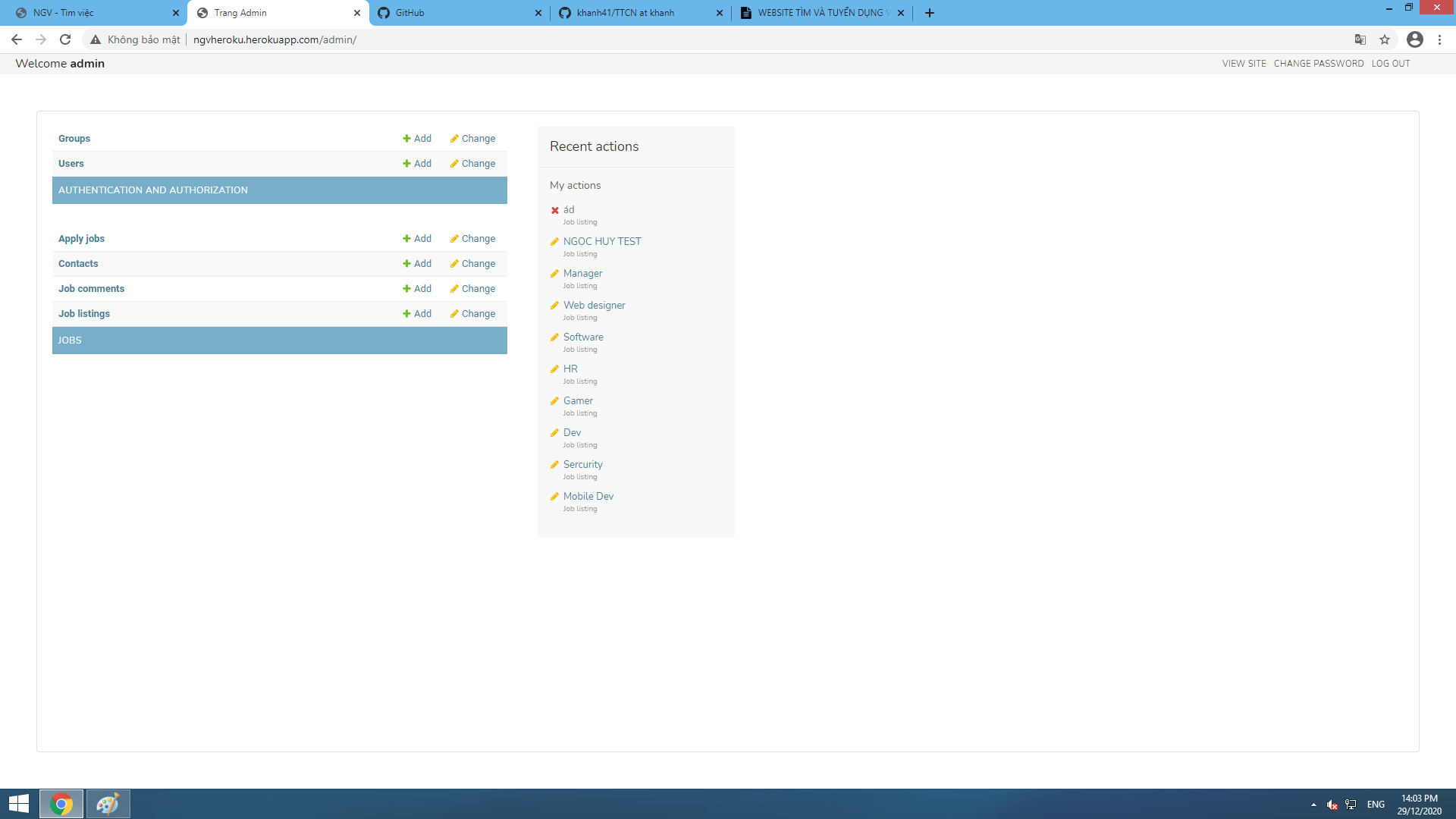Click the not-secure warning icon
Screen dimensions: 1456x819
(x=96, y=39)
